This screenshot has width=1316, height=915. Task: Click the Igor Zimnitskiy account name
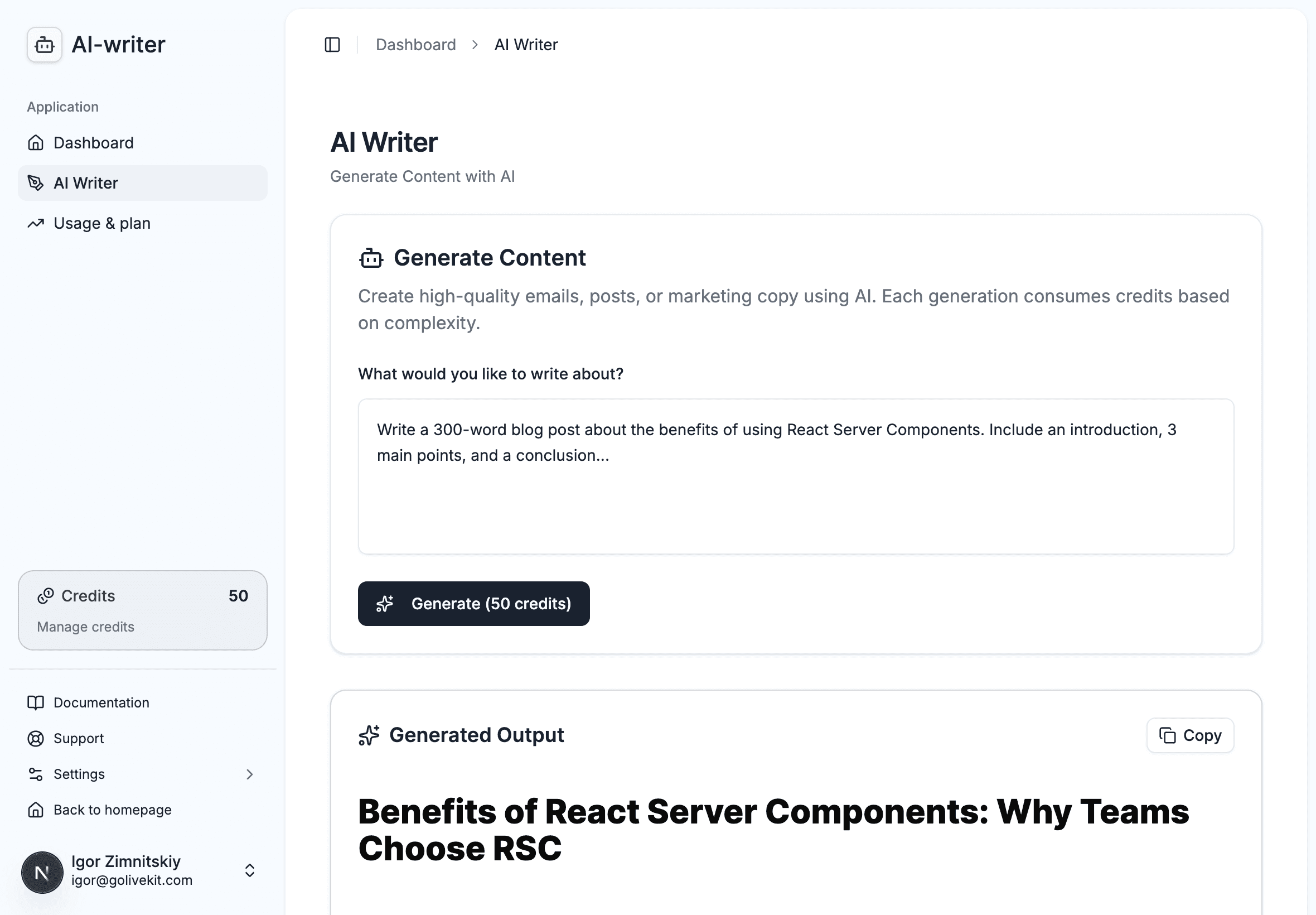126,861
